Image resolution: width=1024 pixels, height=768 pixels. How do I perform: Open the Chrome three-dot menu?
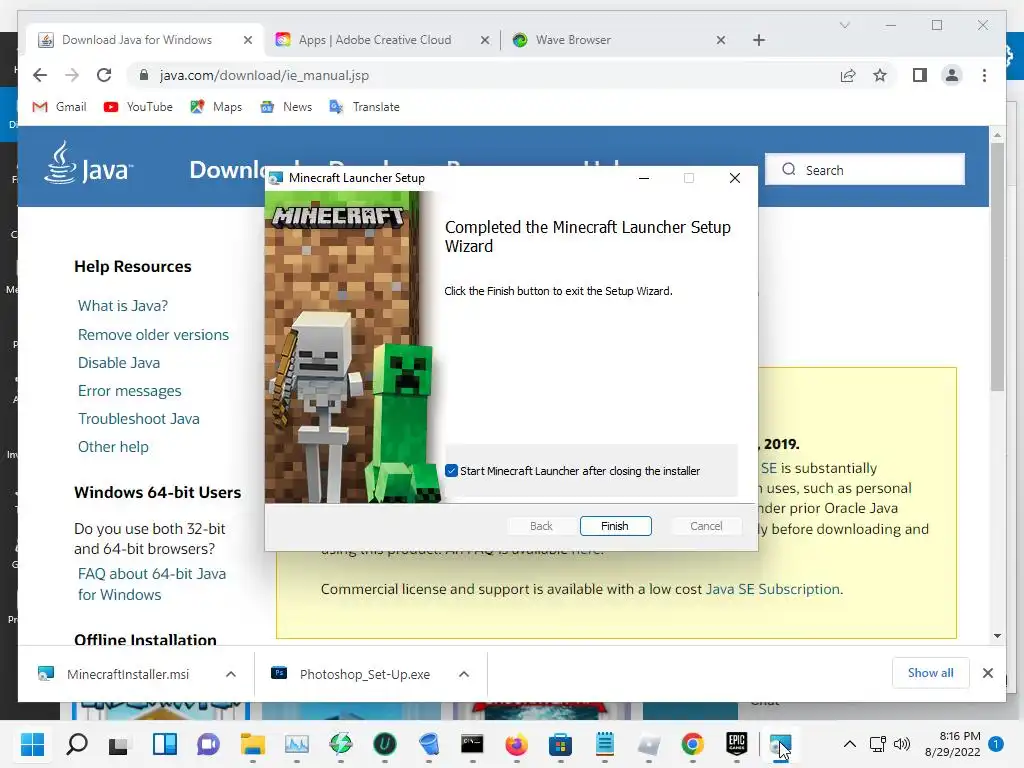(984, 75)
